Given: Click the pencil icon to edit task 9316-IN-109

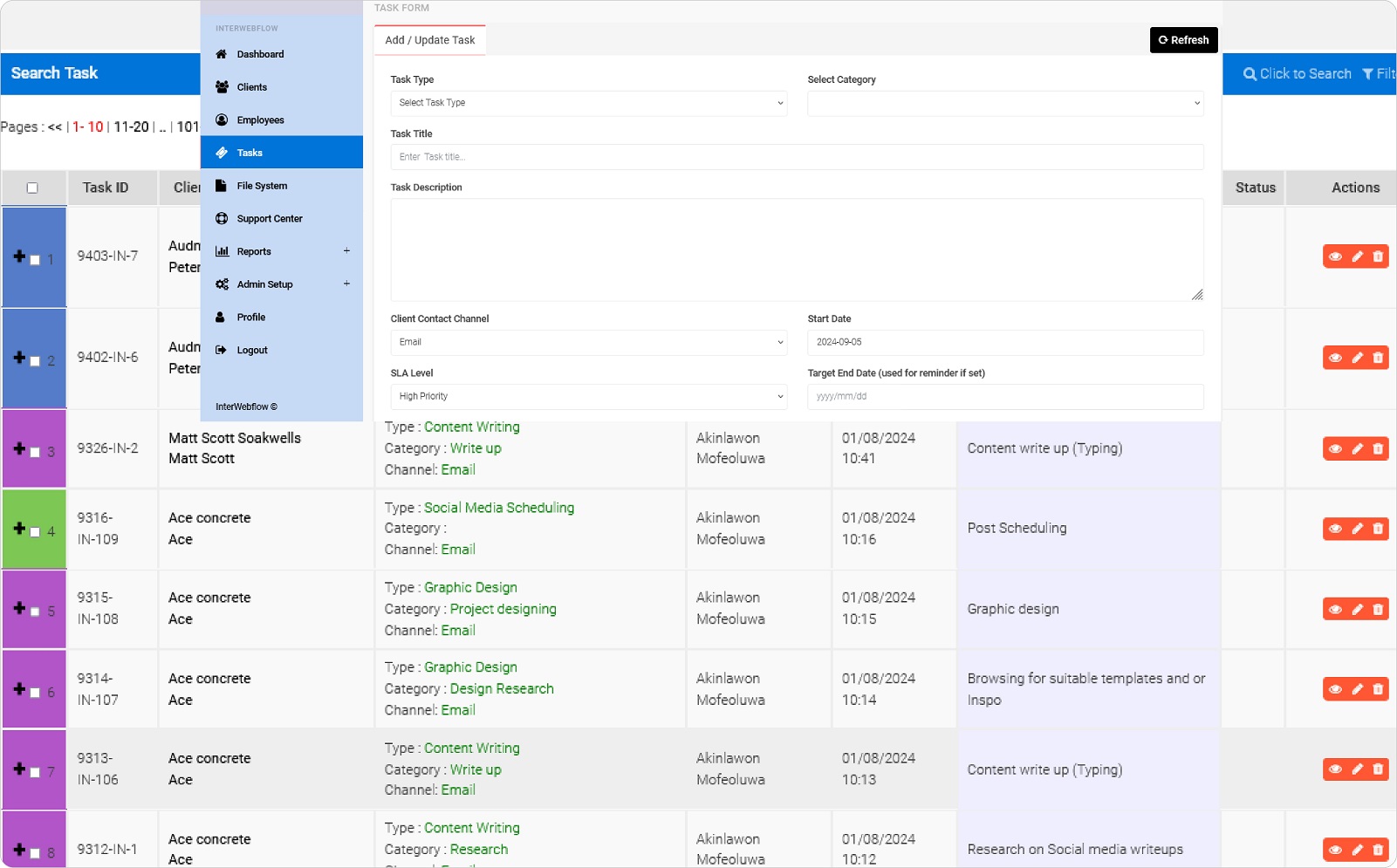Looking at the screenshot, I should pos(1357,529).
